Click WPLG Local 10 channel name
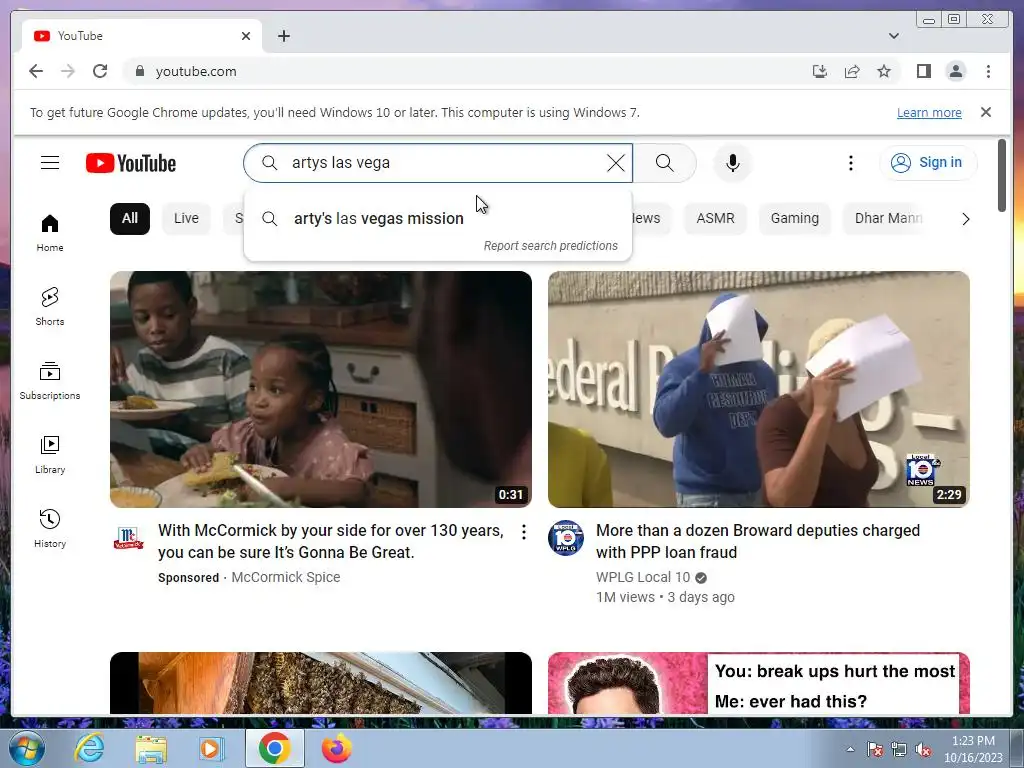This screenshot has height=768, width=1024. 643,577
